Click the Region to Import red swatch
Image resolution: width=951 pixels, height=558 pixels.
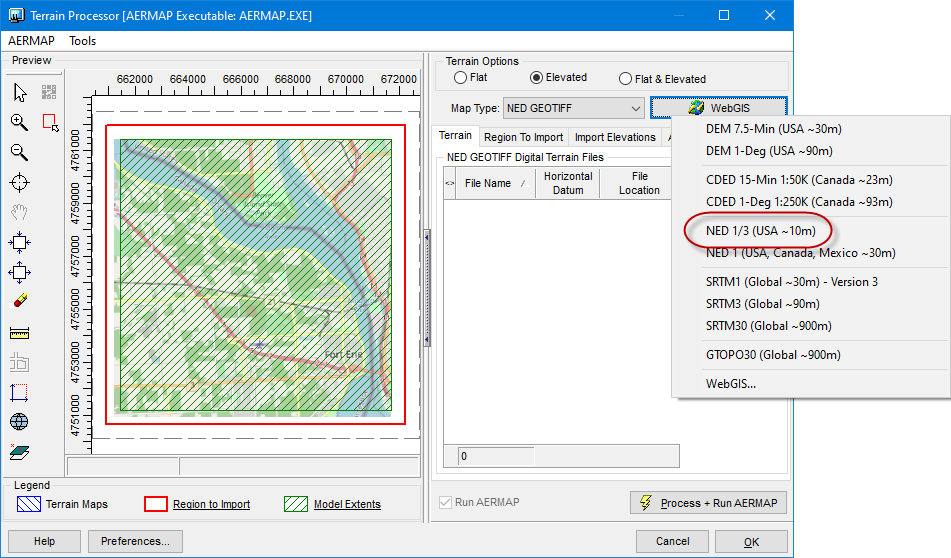click(156, 504)
